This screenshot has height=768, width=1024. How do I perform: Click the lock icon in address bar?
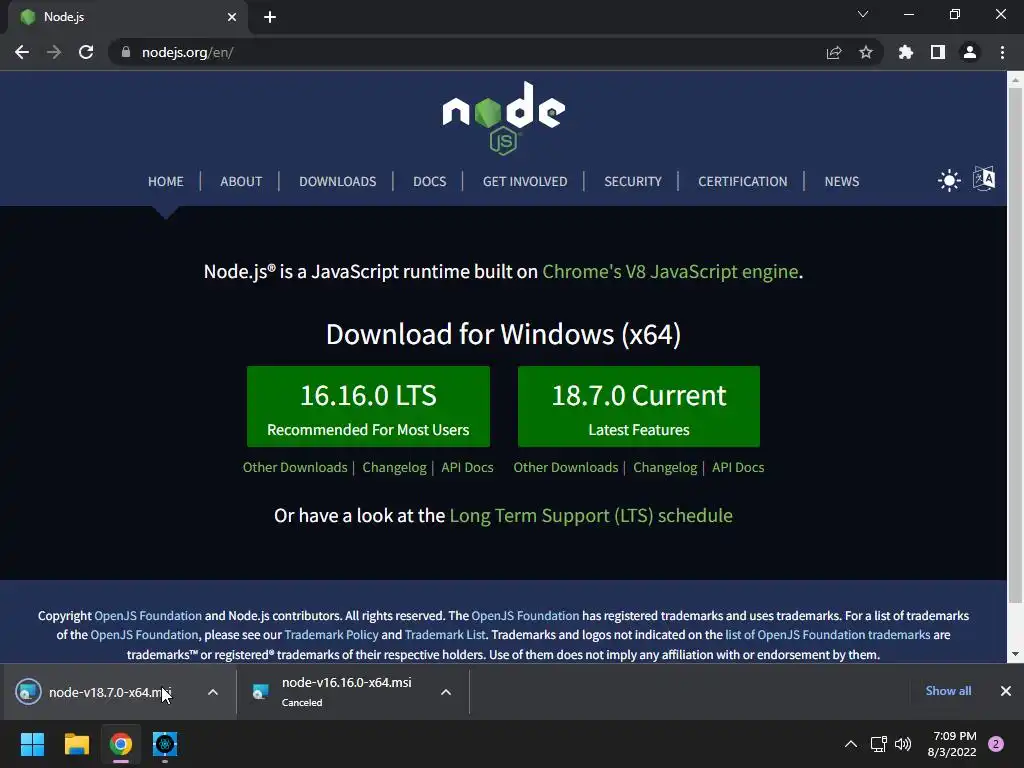[126, 52]
